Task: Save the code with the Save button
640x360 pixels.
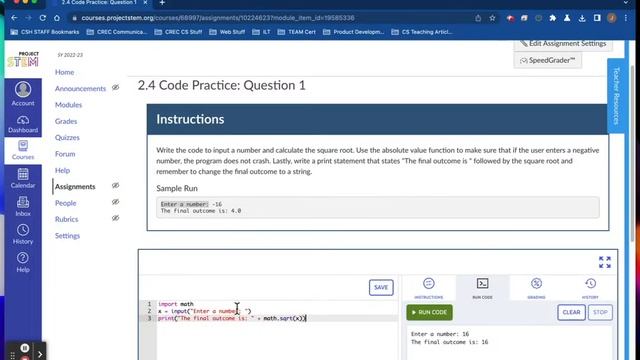Action: click(x=381, y=287)
